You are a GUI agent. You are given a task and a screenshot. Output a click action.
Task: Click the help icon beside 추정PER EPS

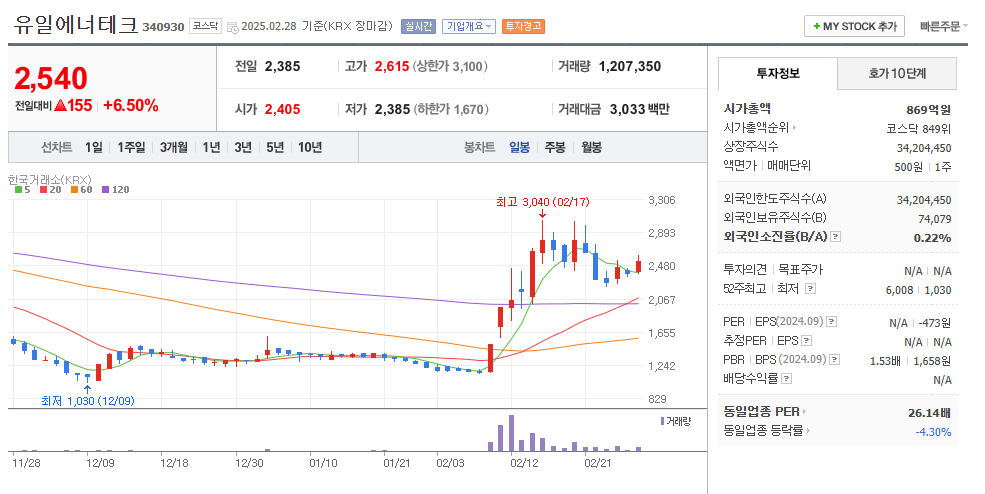click(807, 341)
